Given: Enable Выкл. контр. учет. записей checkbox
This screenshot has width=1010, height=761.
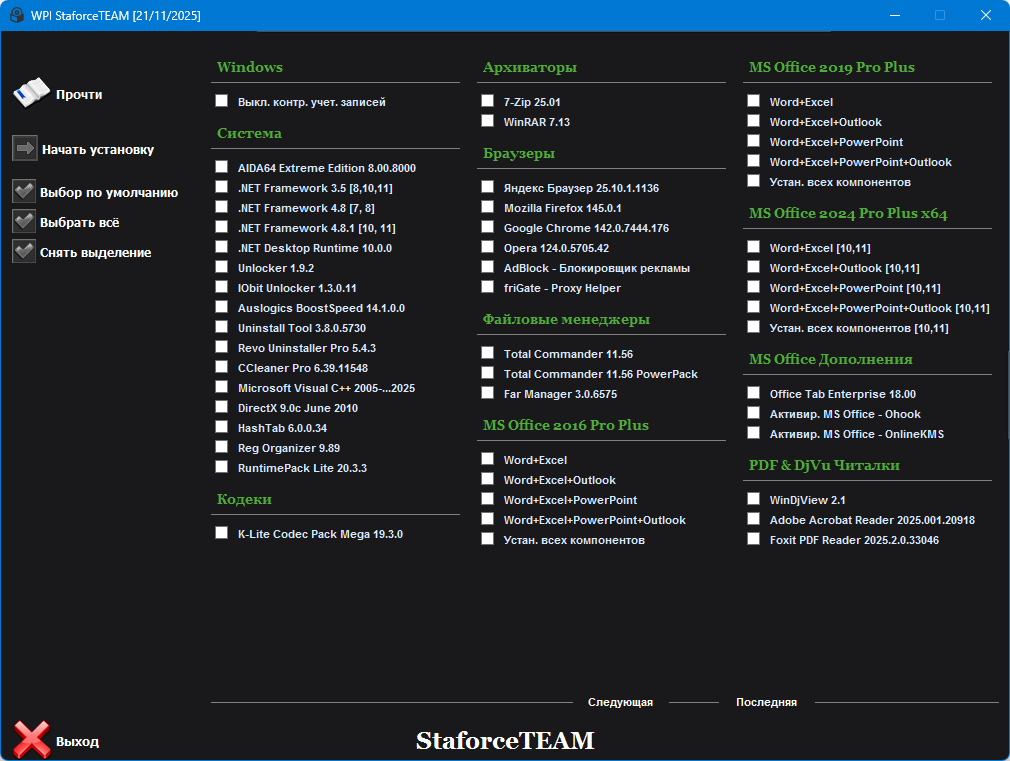Looking at the screenshot, I should (x=222, y=101).
